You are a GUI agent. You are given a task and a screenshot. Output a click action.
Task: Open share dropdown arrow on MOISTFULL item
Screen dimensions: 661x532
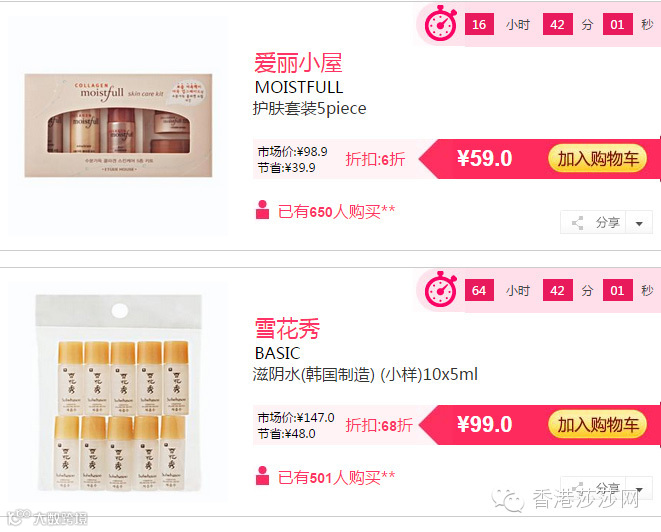(x=639, y=223)
